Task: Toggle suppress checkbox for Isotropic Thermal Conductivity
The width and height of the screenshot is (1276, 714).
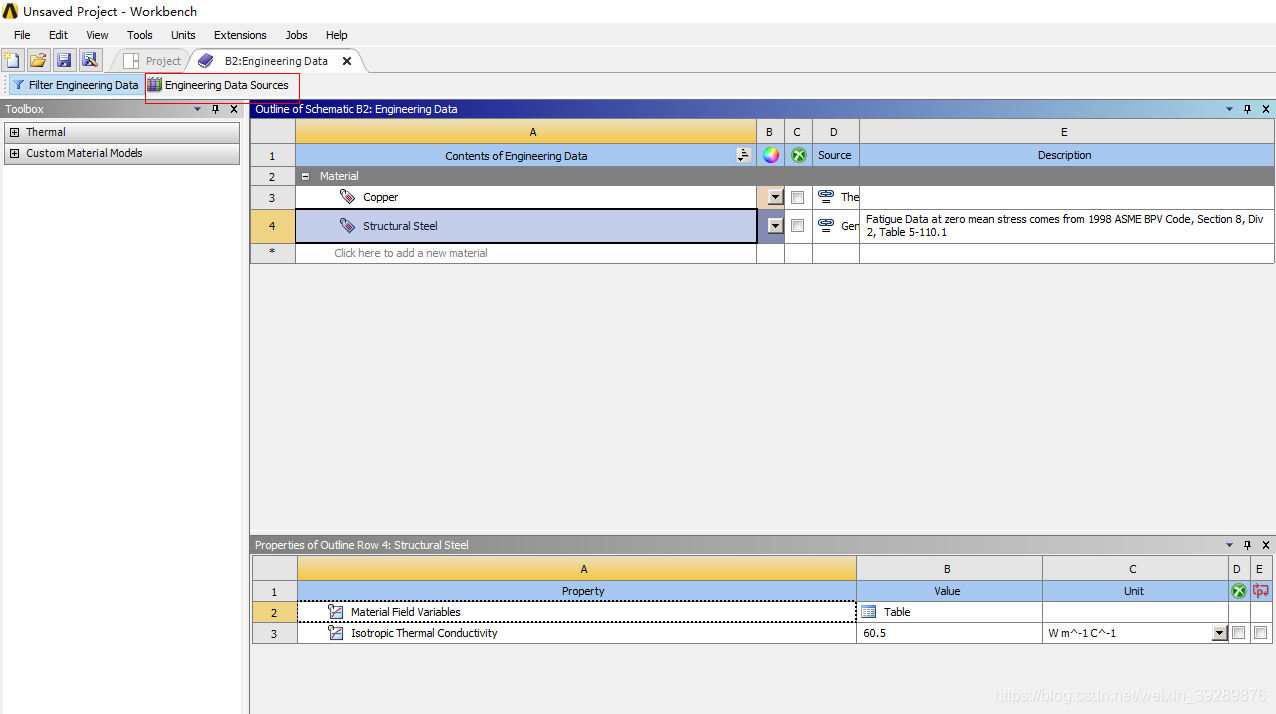Action: click(1239, 633)
